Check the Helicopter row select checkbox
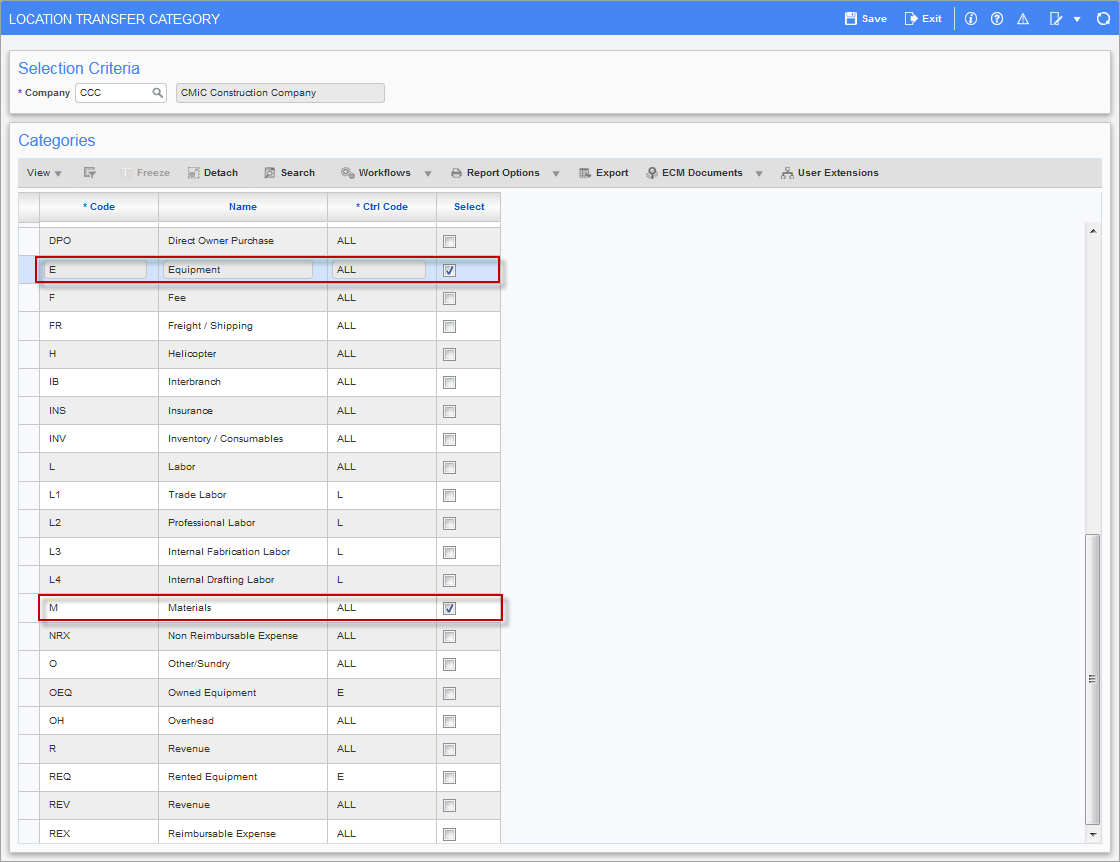This screenshot has height=862, width=1120. tap(450, 354)
